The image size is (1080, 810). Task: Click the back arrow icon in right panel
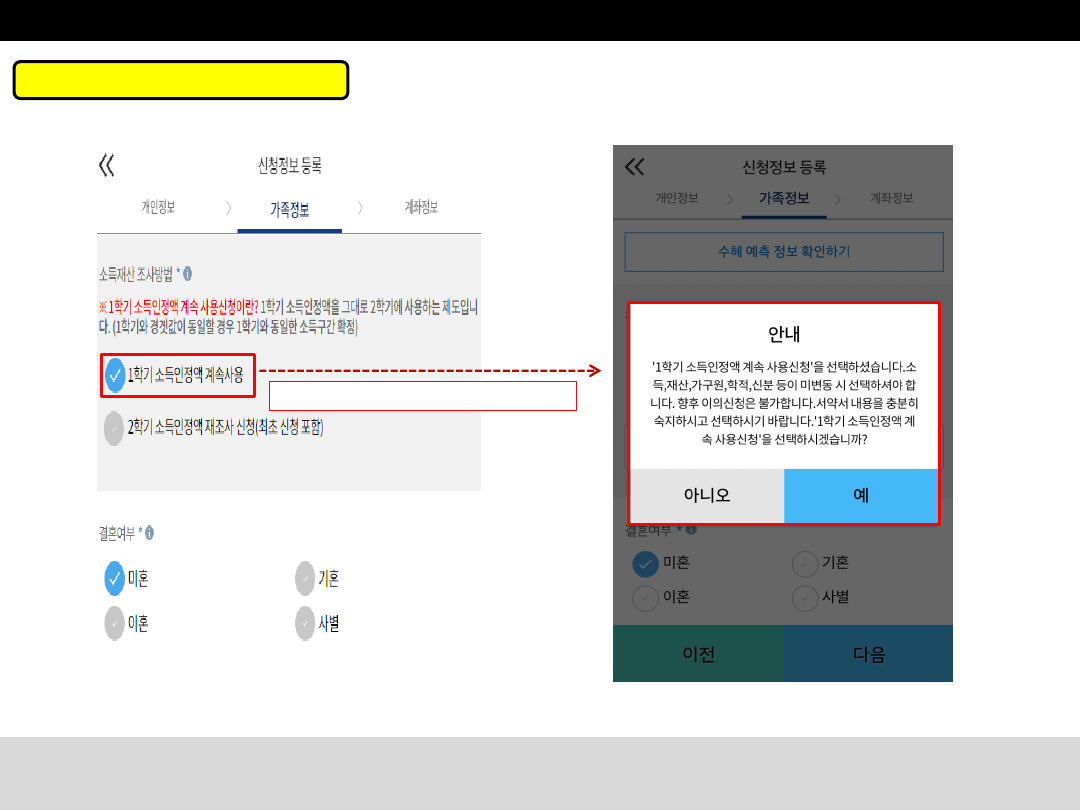634,166
